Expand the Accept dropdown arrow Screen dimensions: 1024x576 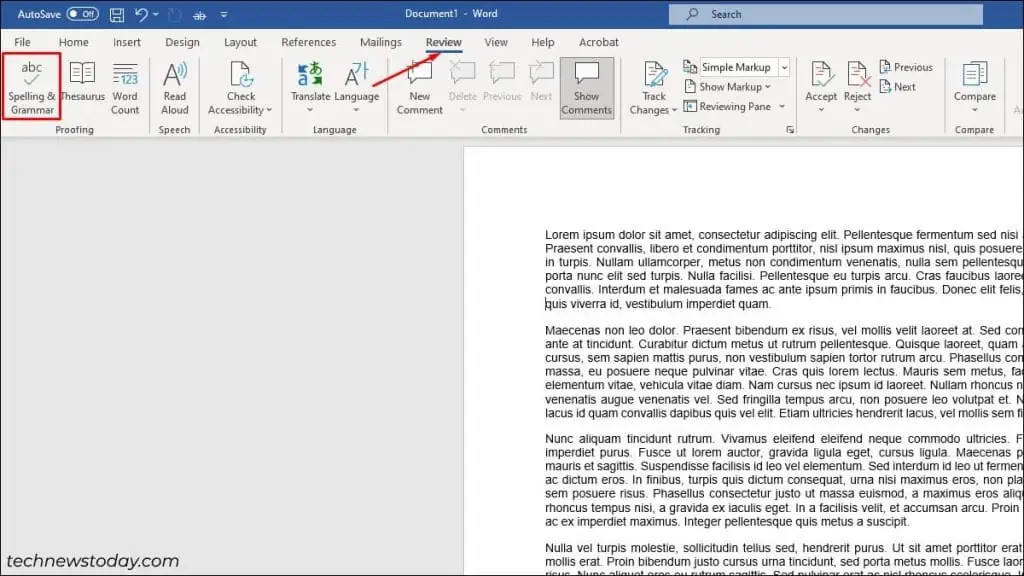pos(821,110)
